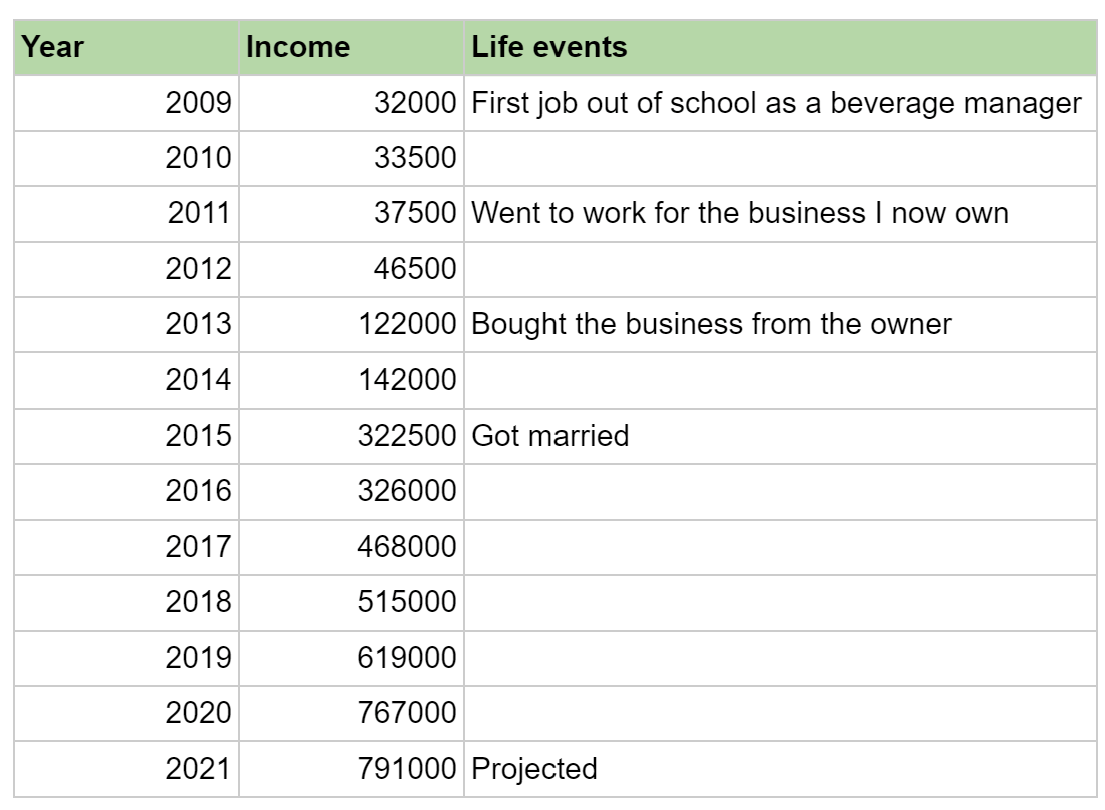Click the 2020 income cell 767000
This screenshot has width=1105, height=810.
pyautogui.click(x=352, y=713)
